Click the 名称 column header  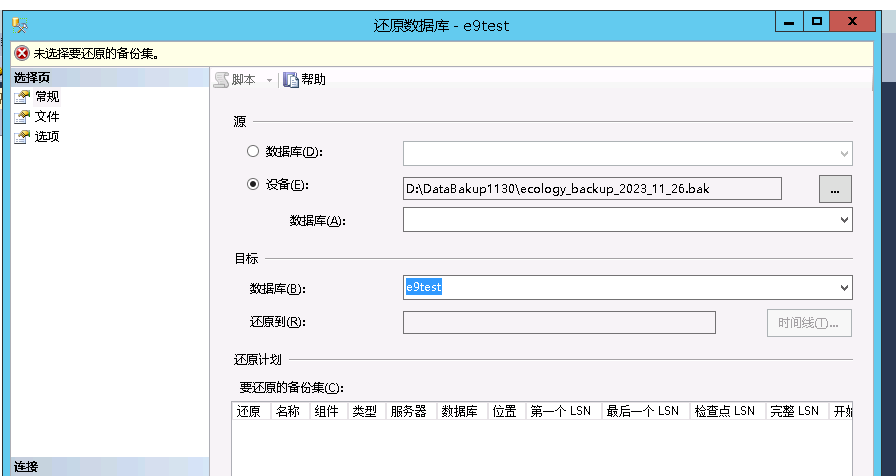tap(289, 411)
